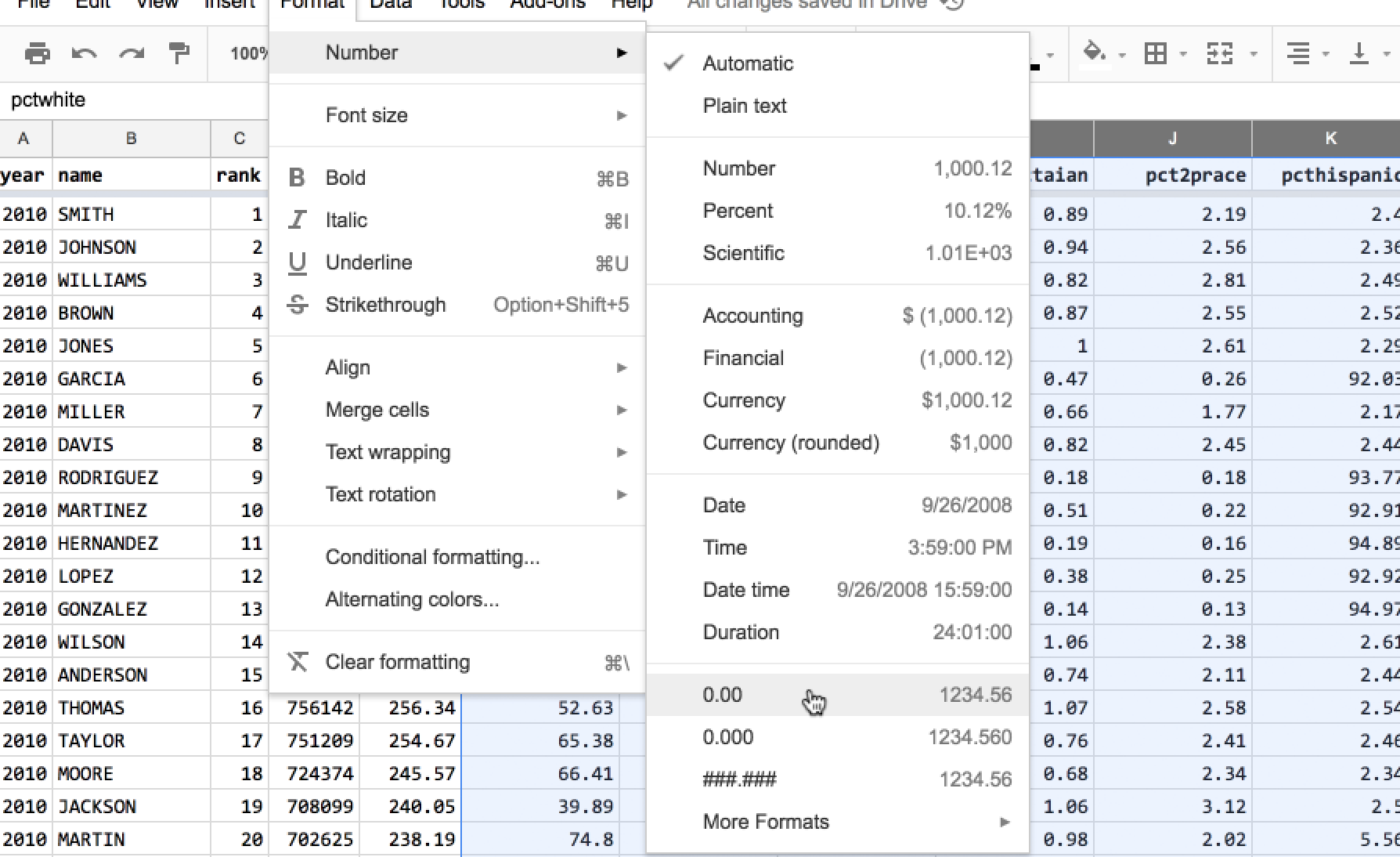Choose Plain text number format
The image size is (1400, 857).
point(837,106)
